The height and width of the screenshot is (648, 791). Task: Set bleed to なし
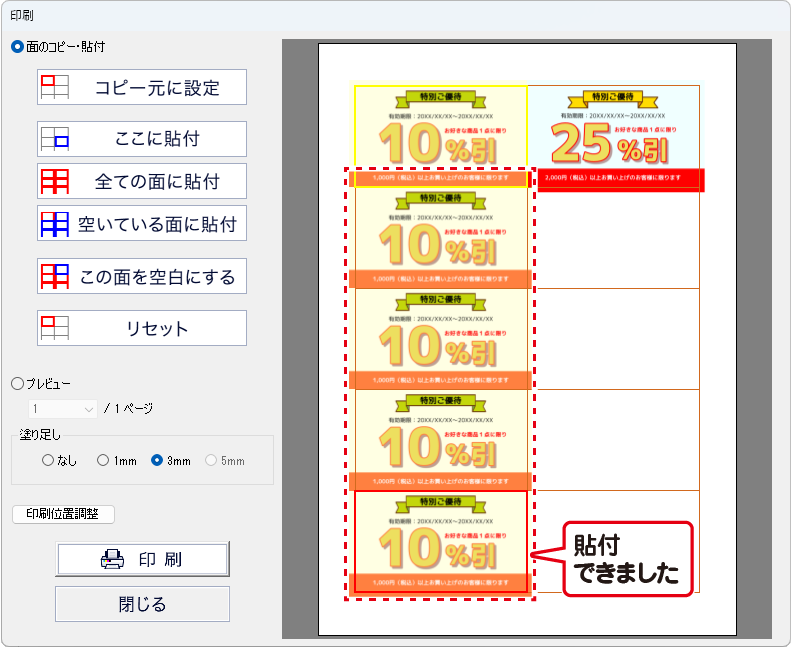coord(48,461)
